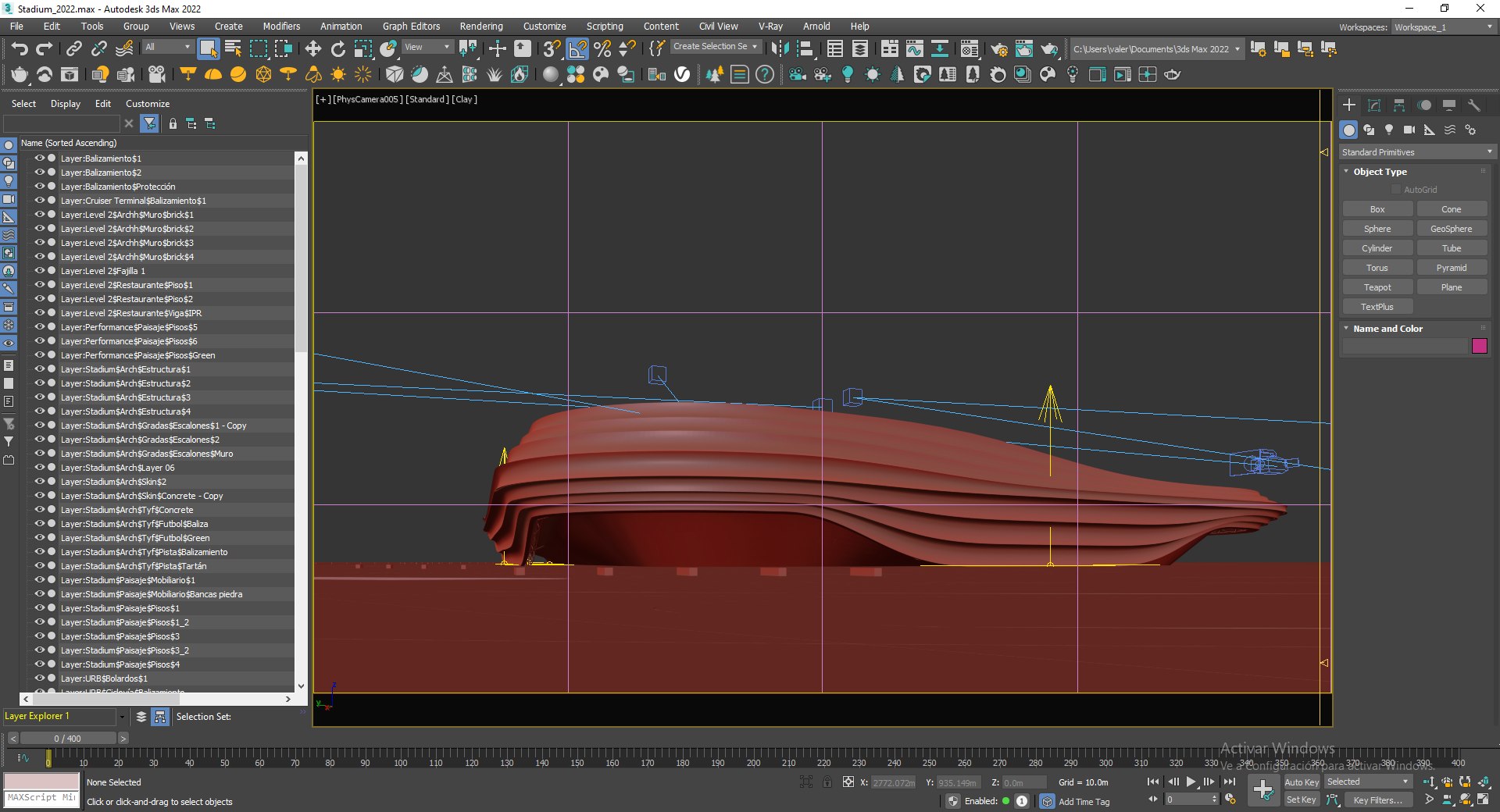This screenshot has width=1500, height=812.
Task: Open the Hierarchy panel tab icon
Action: (1399, 105)
